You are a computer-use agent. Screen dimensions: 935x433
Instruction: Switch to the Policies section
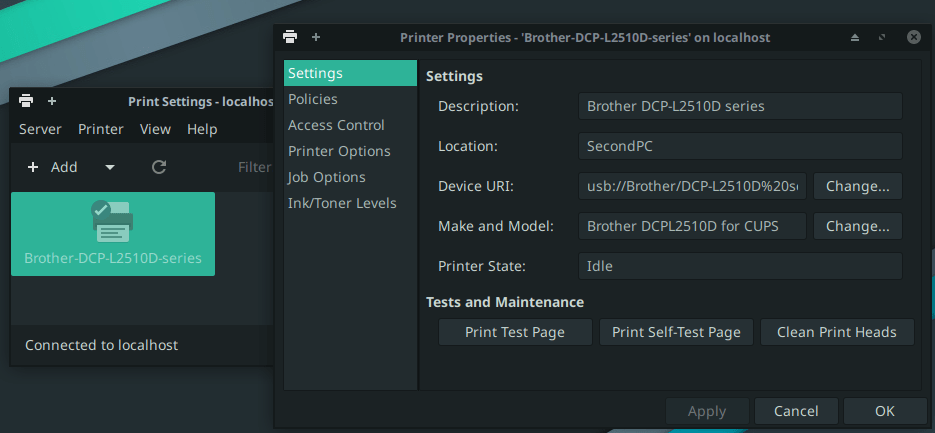(x=350, y=99)
